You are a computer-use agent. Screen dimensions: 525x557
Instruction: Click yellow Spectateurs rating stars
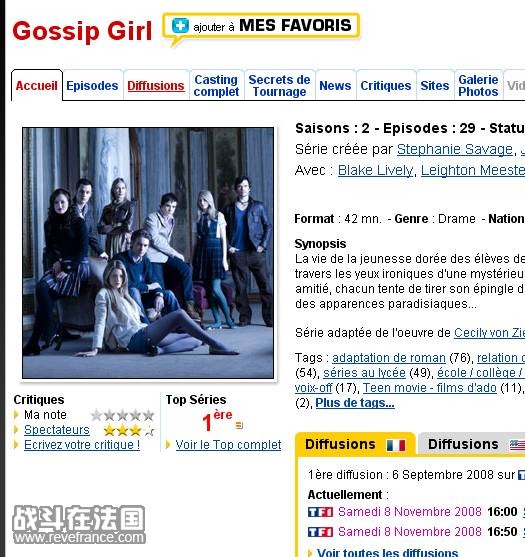129,431
